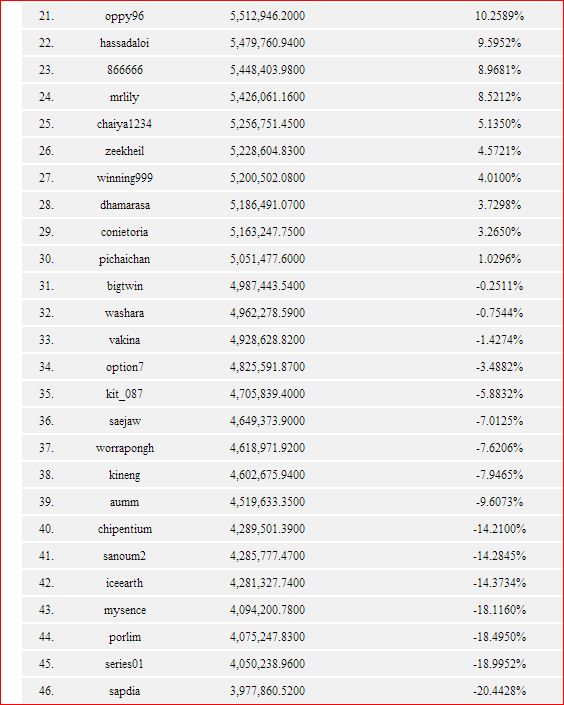Click rank number 28.
Image resolution: width=564 pixels, height=705 pixels.
pos(46,205)
